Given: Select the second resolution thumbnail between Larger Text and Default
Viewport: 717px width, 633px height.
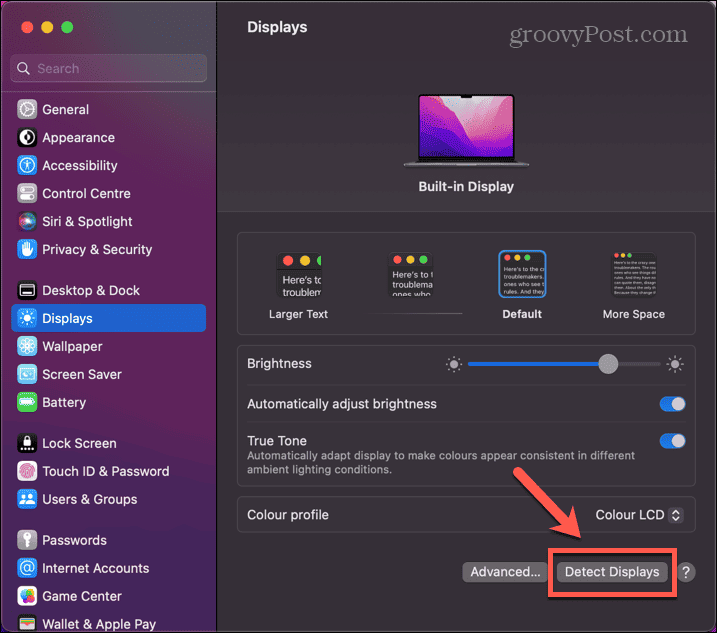Looking at the screenshot, I should [x=410, y=274].
